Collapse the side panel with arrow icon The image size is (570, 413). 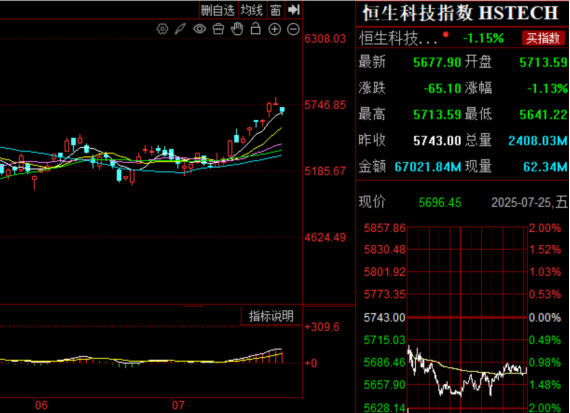[294, 10]
